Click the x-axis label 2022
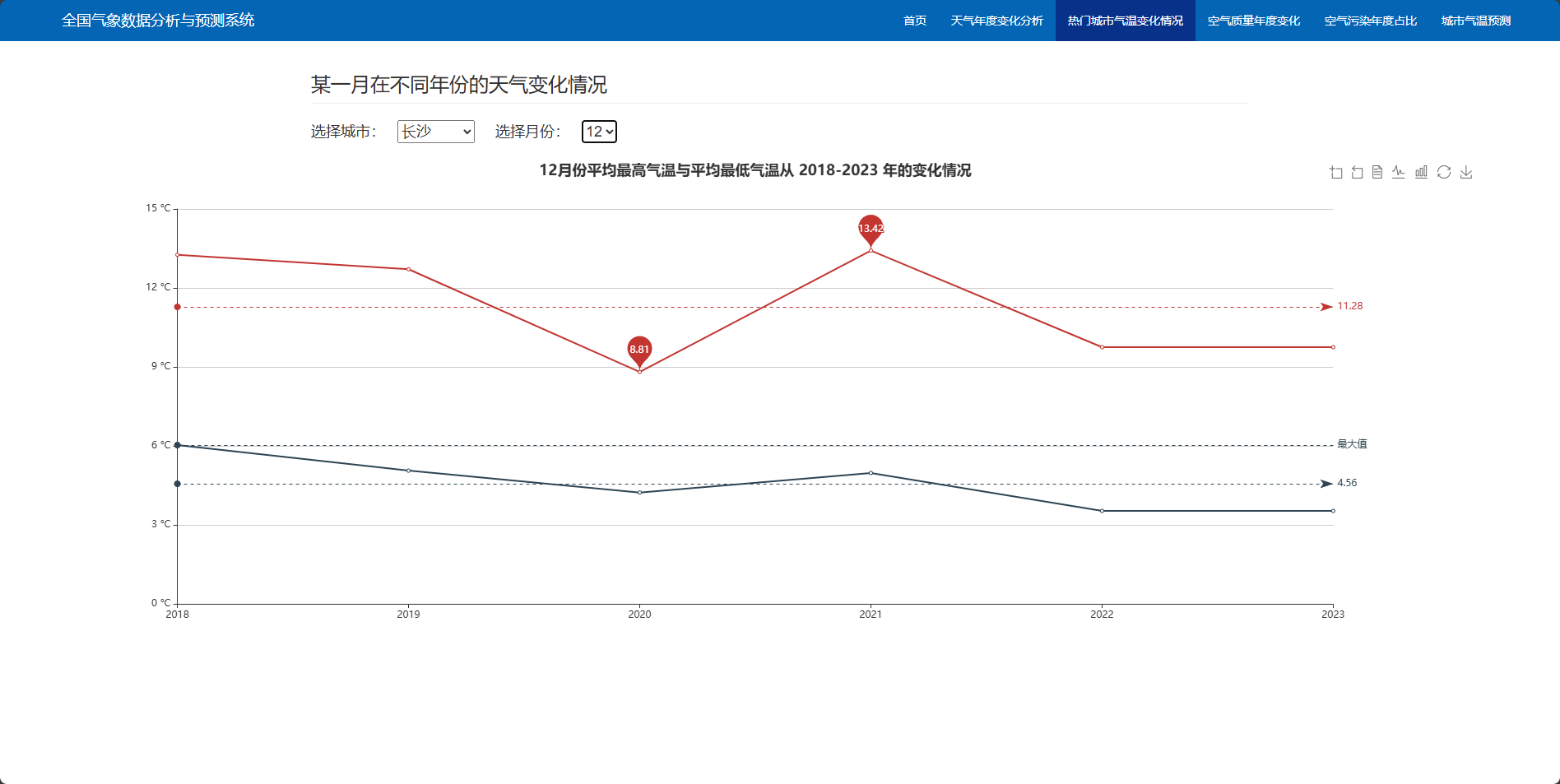Viewport: 1560px width, 784px height. (x=1102, y=615)
